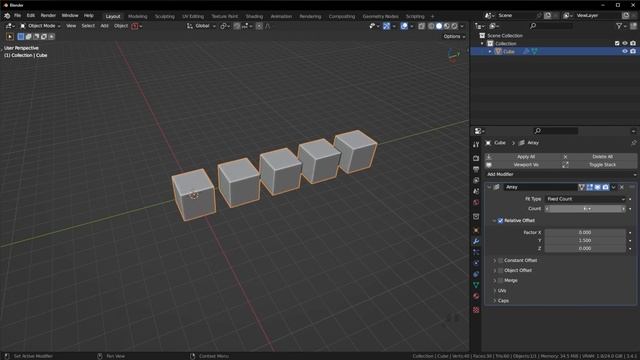This screenshot has height=360, width=640.
Task: Hide Collection with its eye icon
Action: pos(624,43)
